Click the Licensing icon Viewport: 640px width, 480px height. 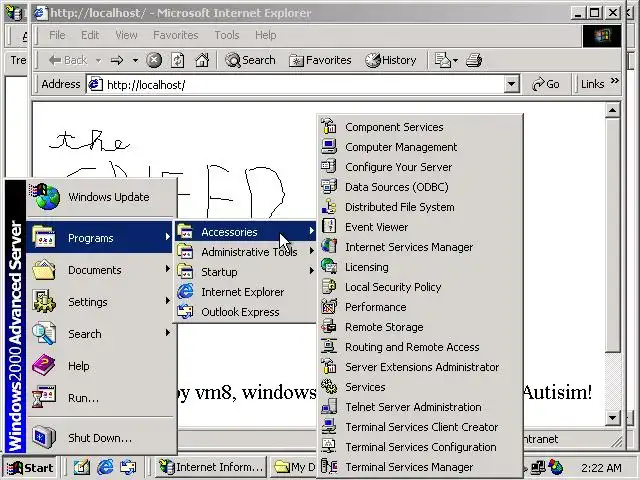click(x=329, y=267)
